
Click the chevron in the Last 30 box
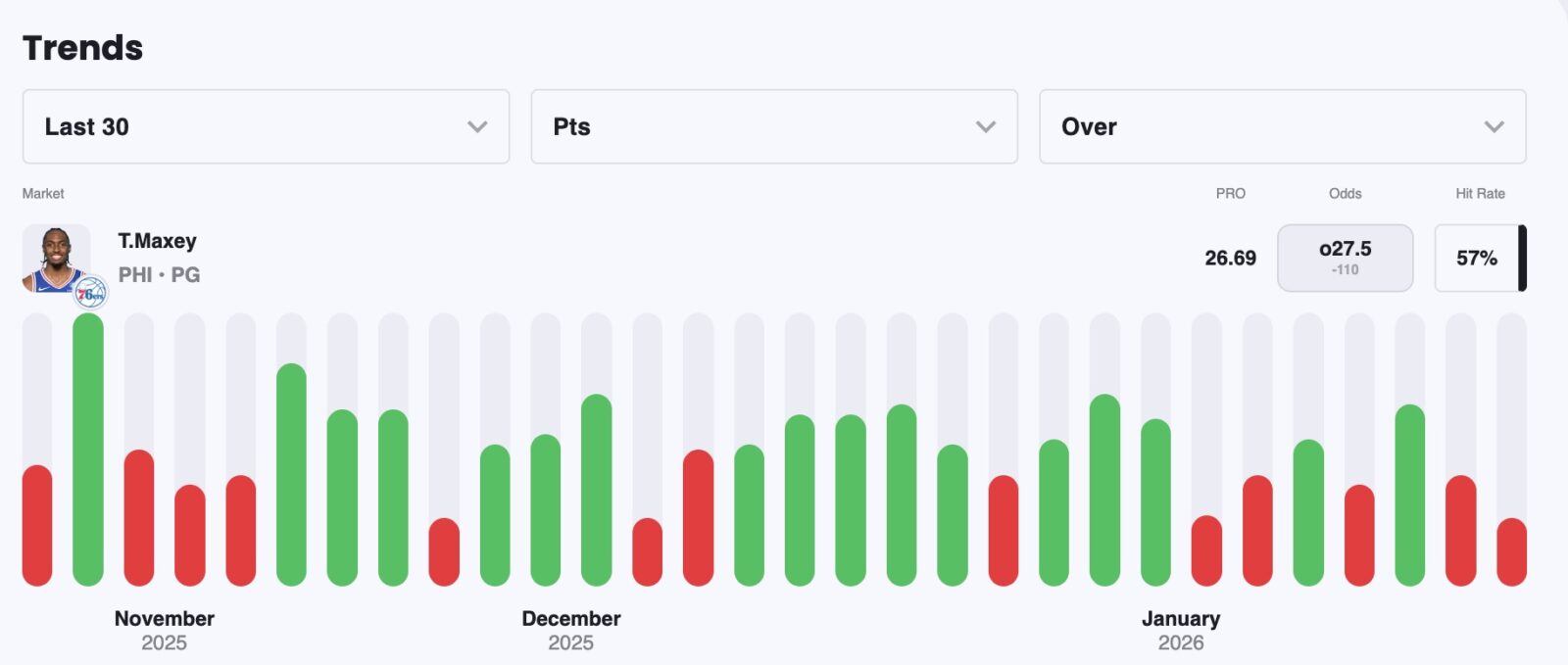coord(477,126)
